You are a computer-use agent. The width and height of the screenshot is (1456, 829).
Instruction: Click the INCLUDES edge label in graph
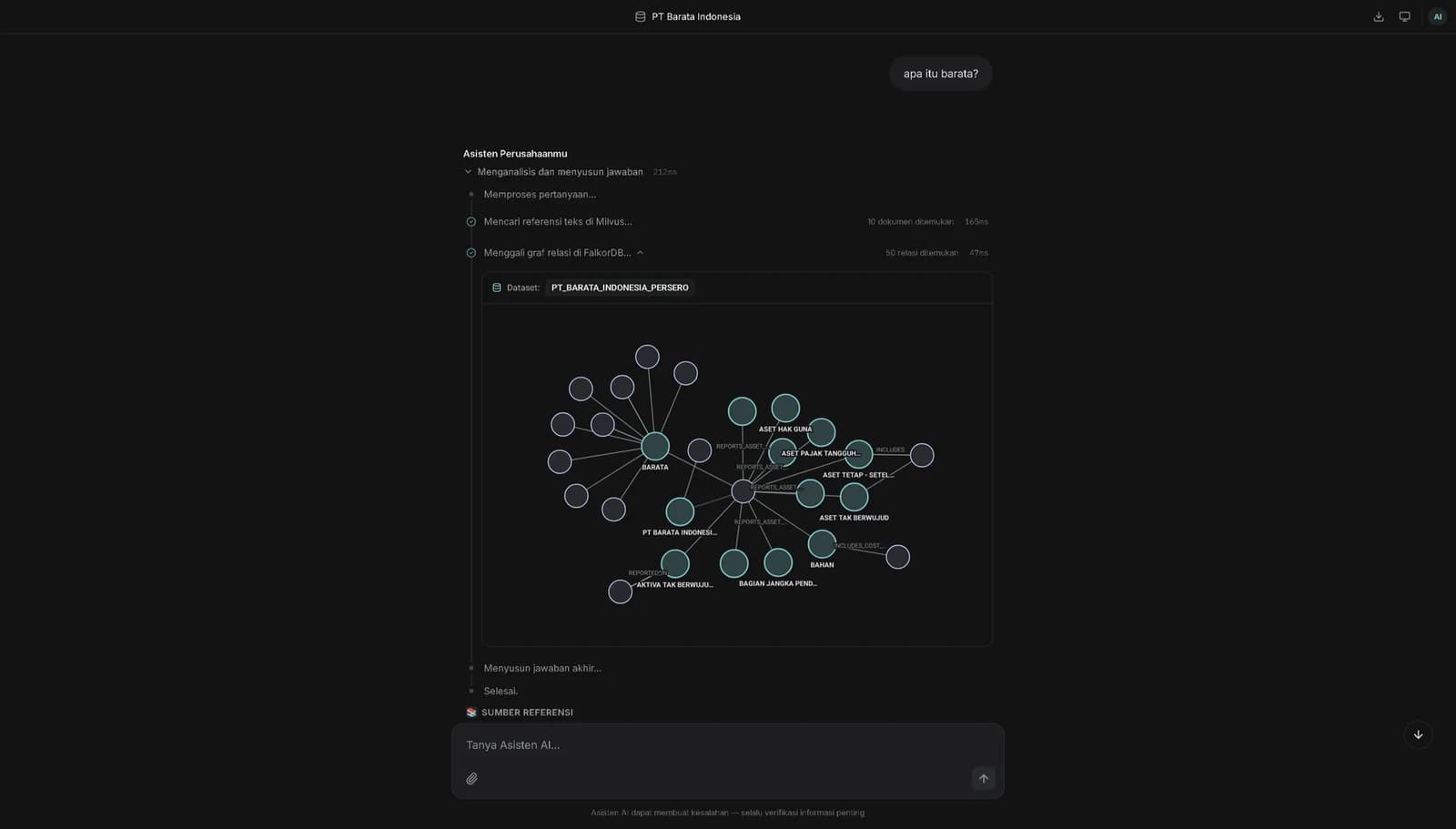click(890, 450)
